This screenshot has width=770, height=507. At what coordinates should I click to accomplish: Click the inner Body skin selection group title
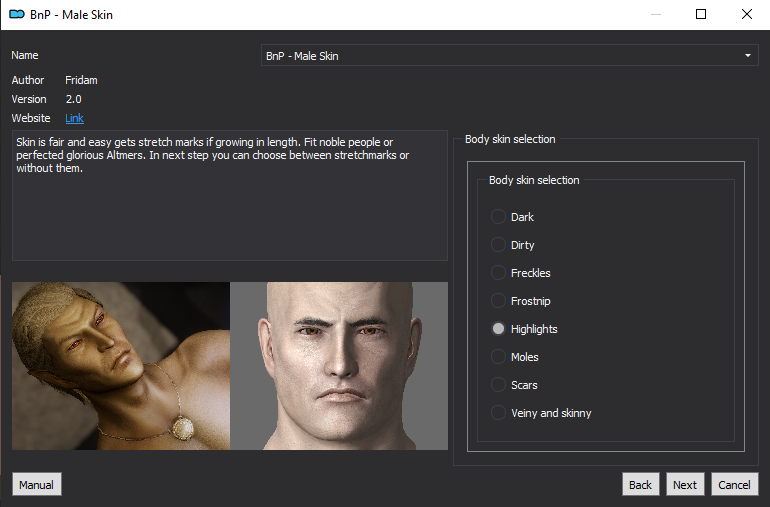[x=534, y=180]
